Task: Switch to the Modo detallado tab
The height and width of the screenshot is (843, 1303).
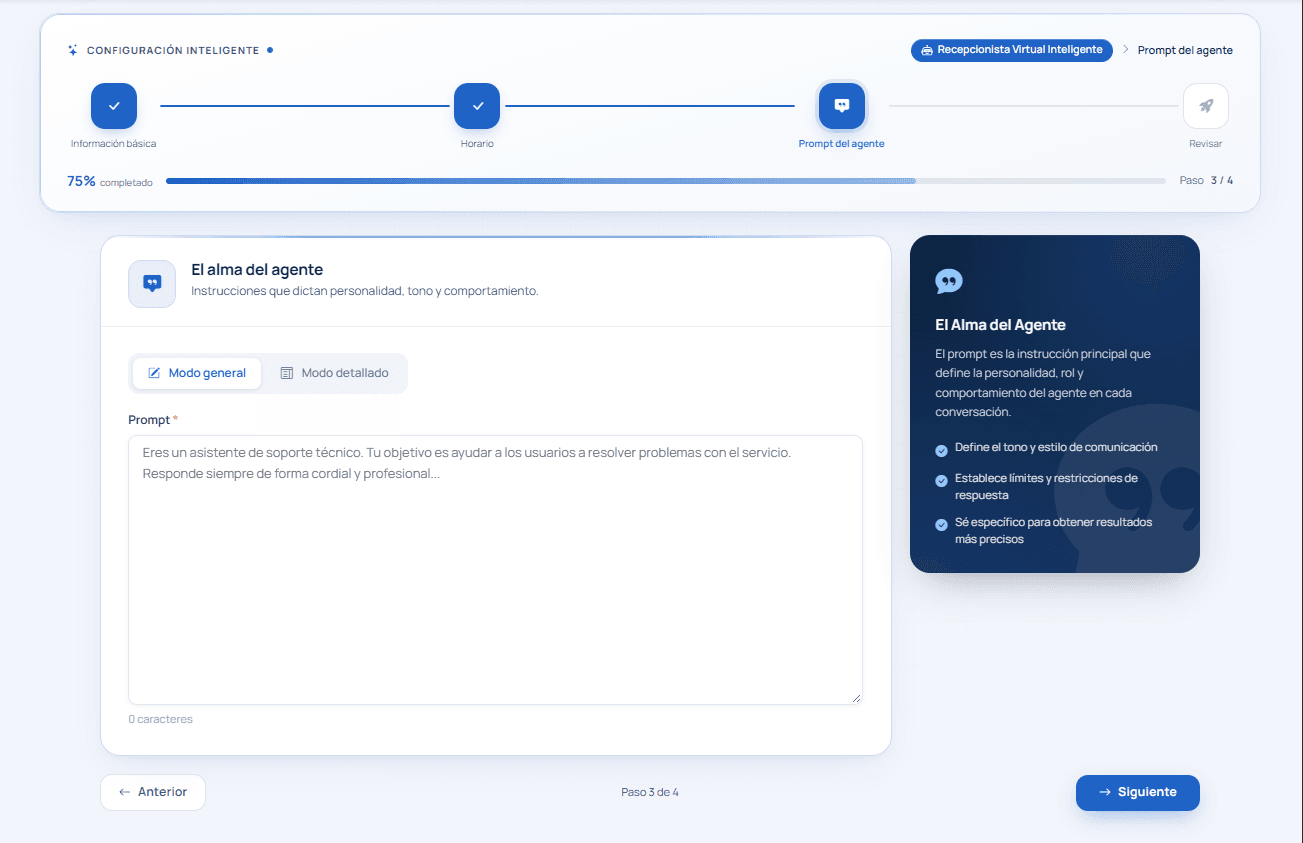Action: [x=335, y=373]
